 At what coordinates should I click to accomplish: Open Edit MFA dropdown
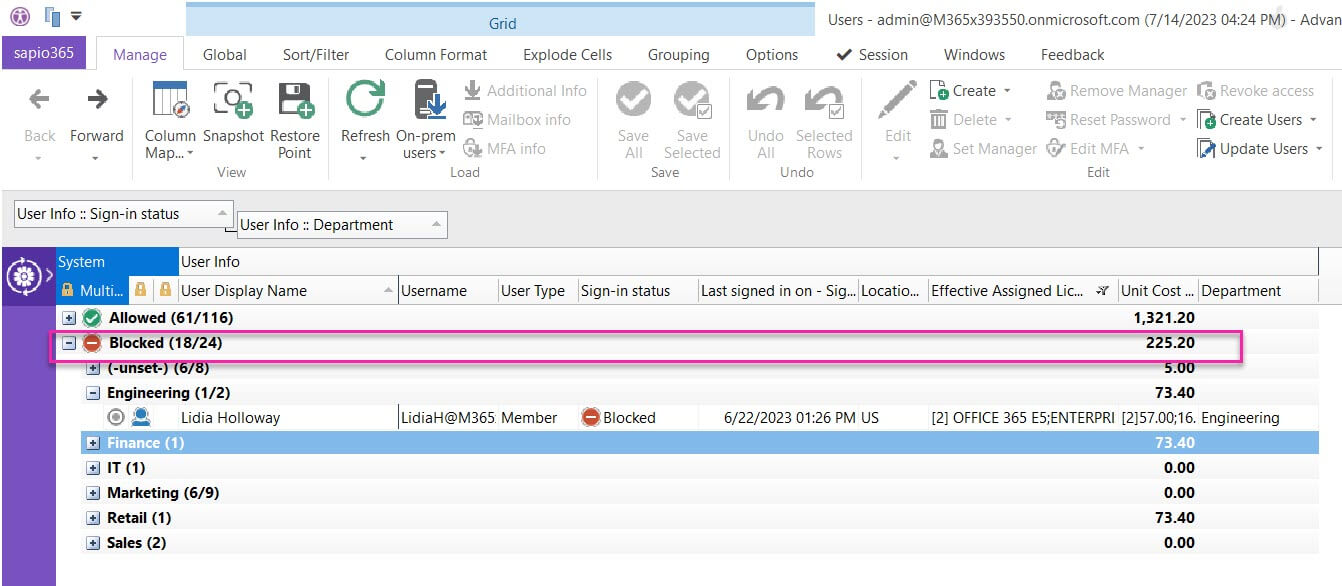[1096, 149]
